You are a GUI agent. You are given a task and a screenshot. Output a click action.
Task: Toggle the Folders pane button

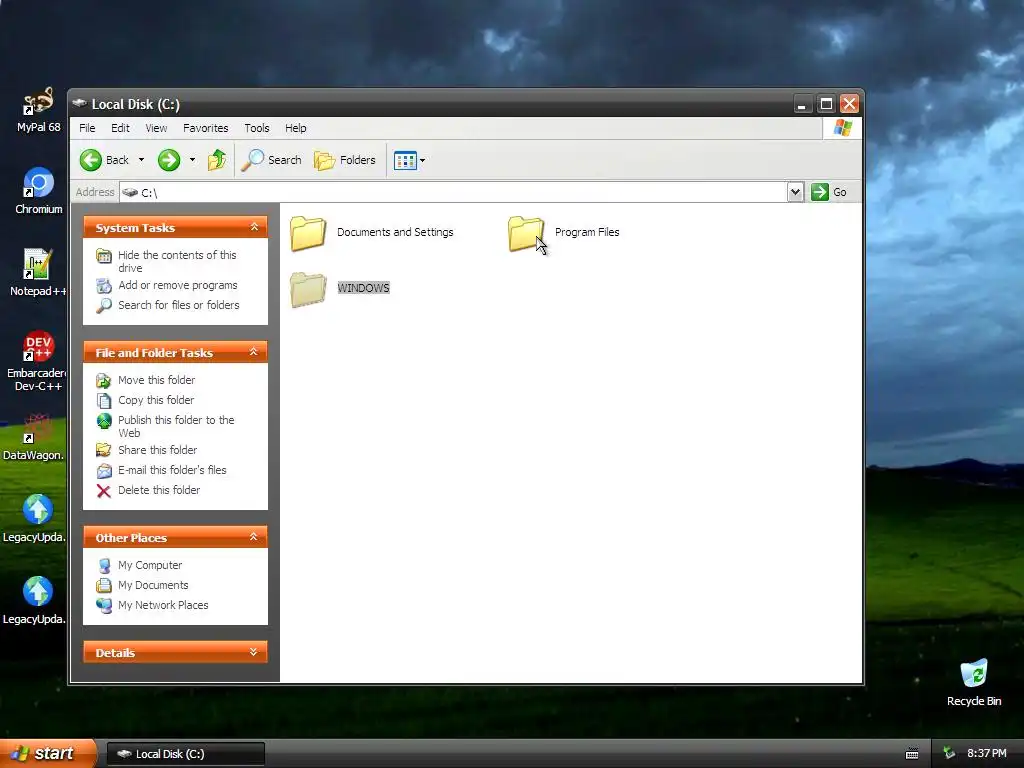345,160
